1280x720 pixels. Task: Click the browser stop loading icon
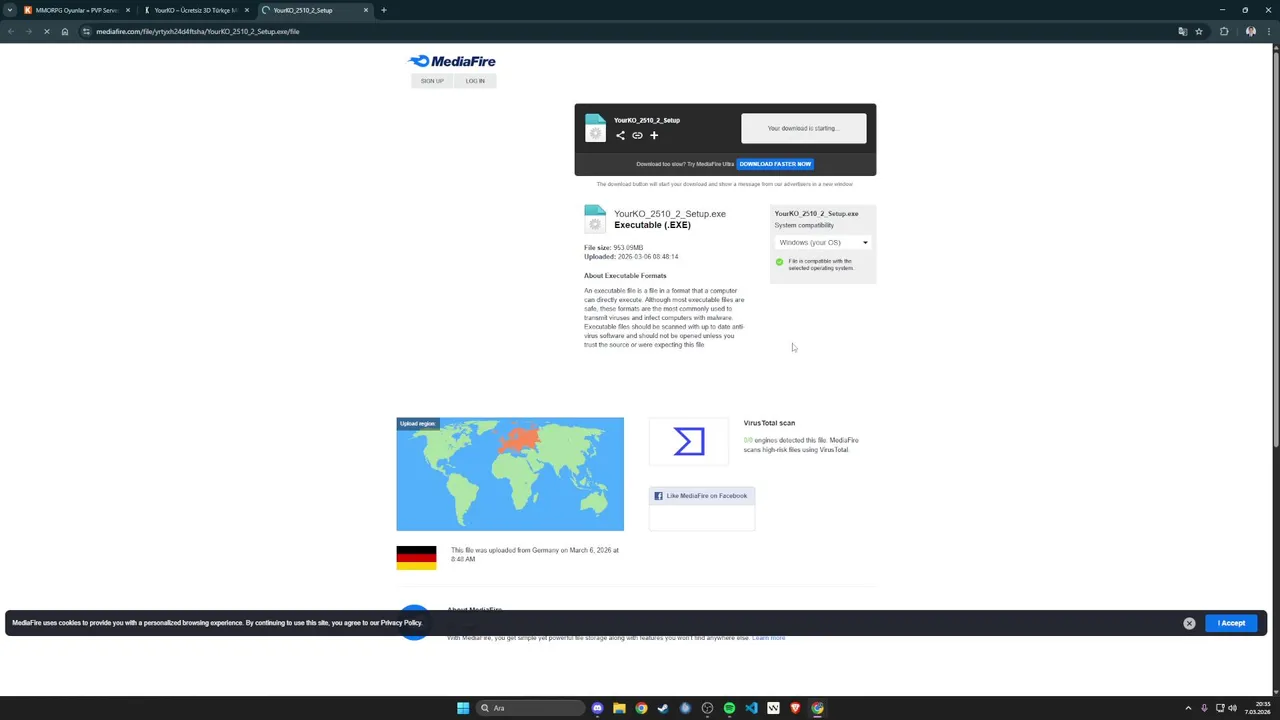[x=46, y=31]
